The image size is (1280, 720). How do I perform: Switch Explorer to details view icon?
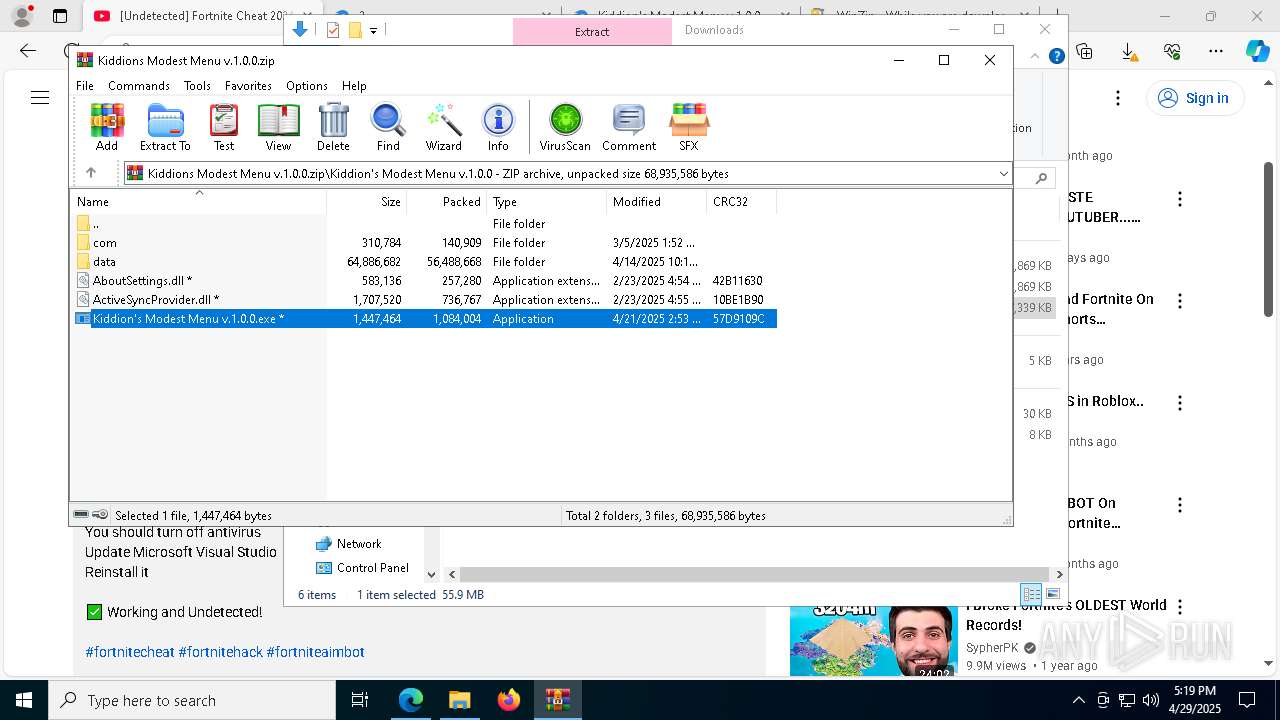click(1031, 594)
